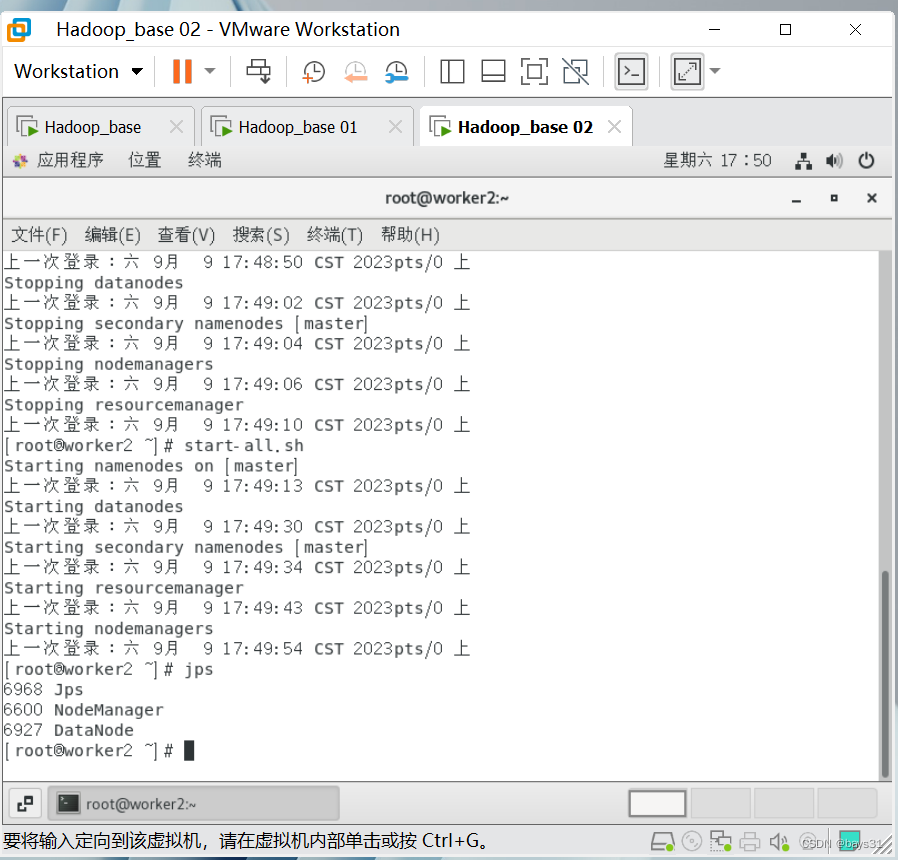Switch to the first workspace in pager

coord(657,804)
